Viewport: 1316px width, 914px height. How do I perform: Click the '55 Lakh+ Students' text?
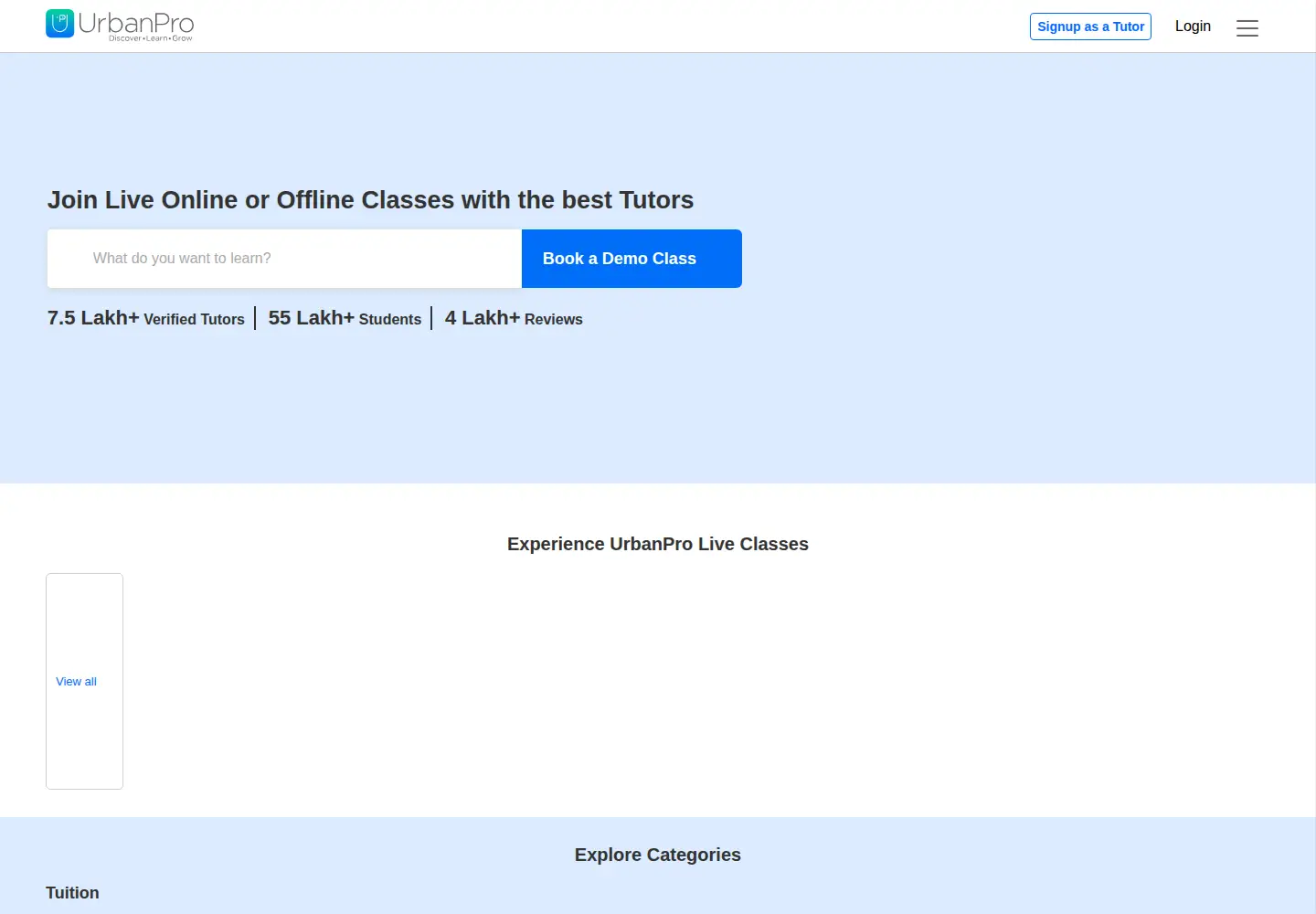click(x=345, y=318)
